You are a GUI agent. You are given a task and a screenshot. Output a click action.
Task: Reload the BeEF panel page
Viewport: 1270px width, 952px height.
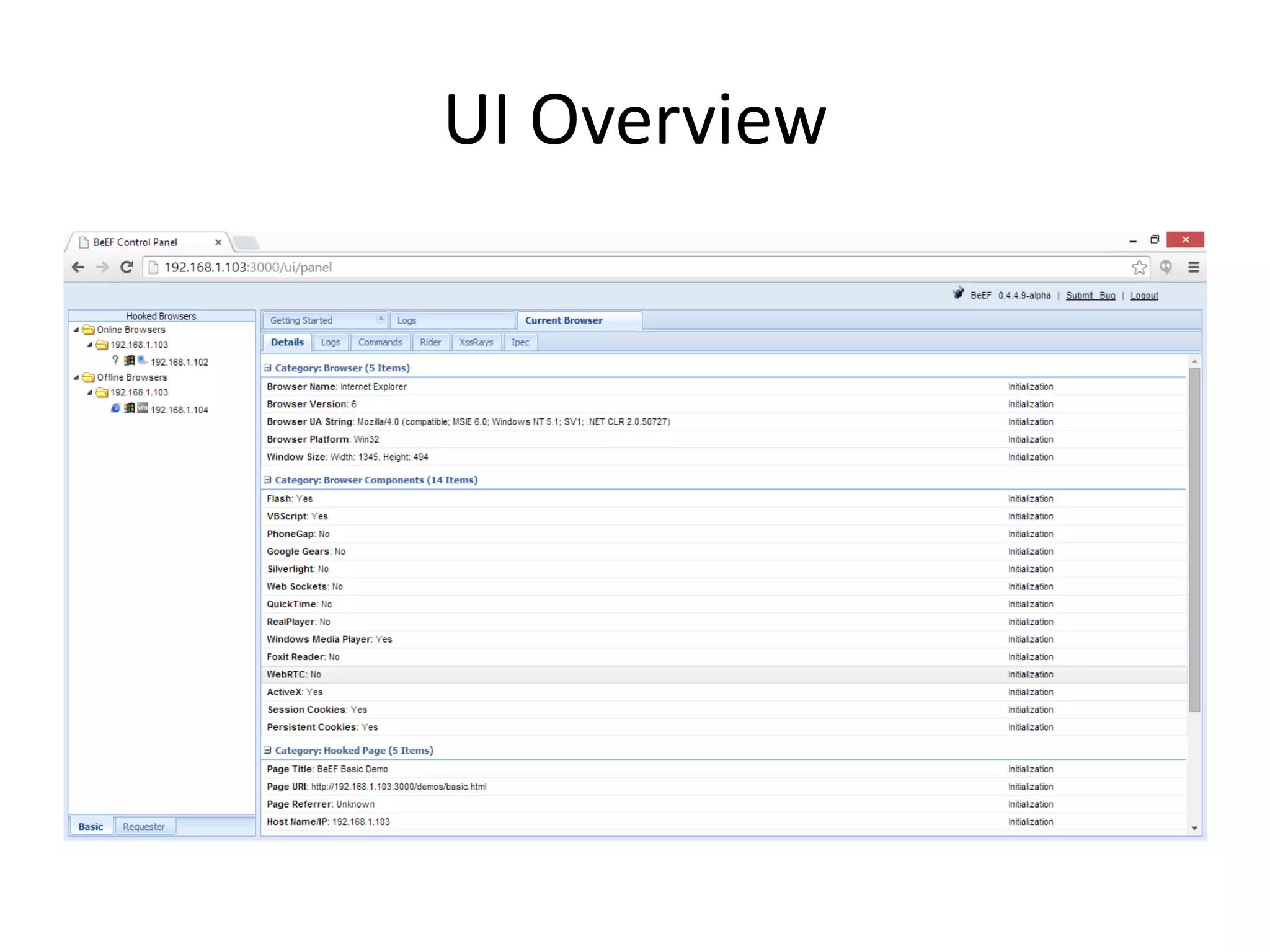(127, 267)
